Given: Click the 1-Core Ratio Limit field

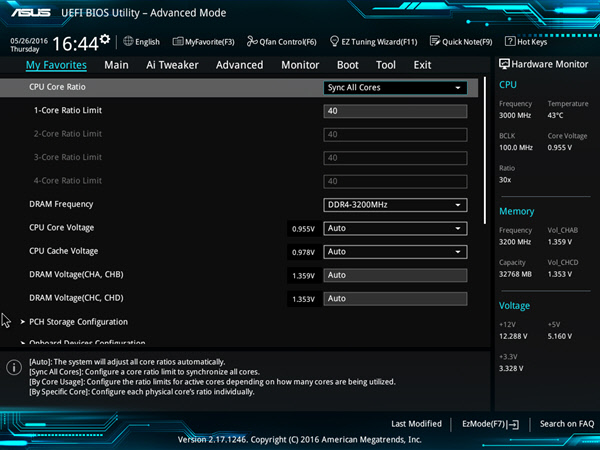Looking at the screenshot, I should (x=395, y=111).
